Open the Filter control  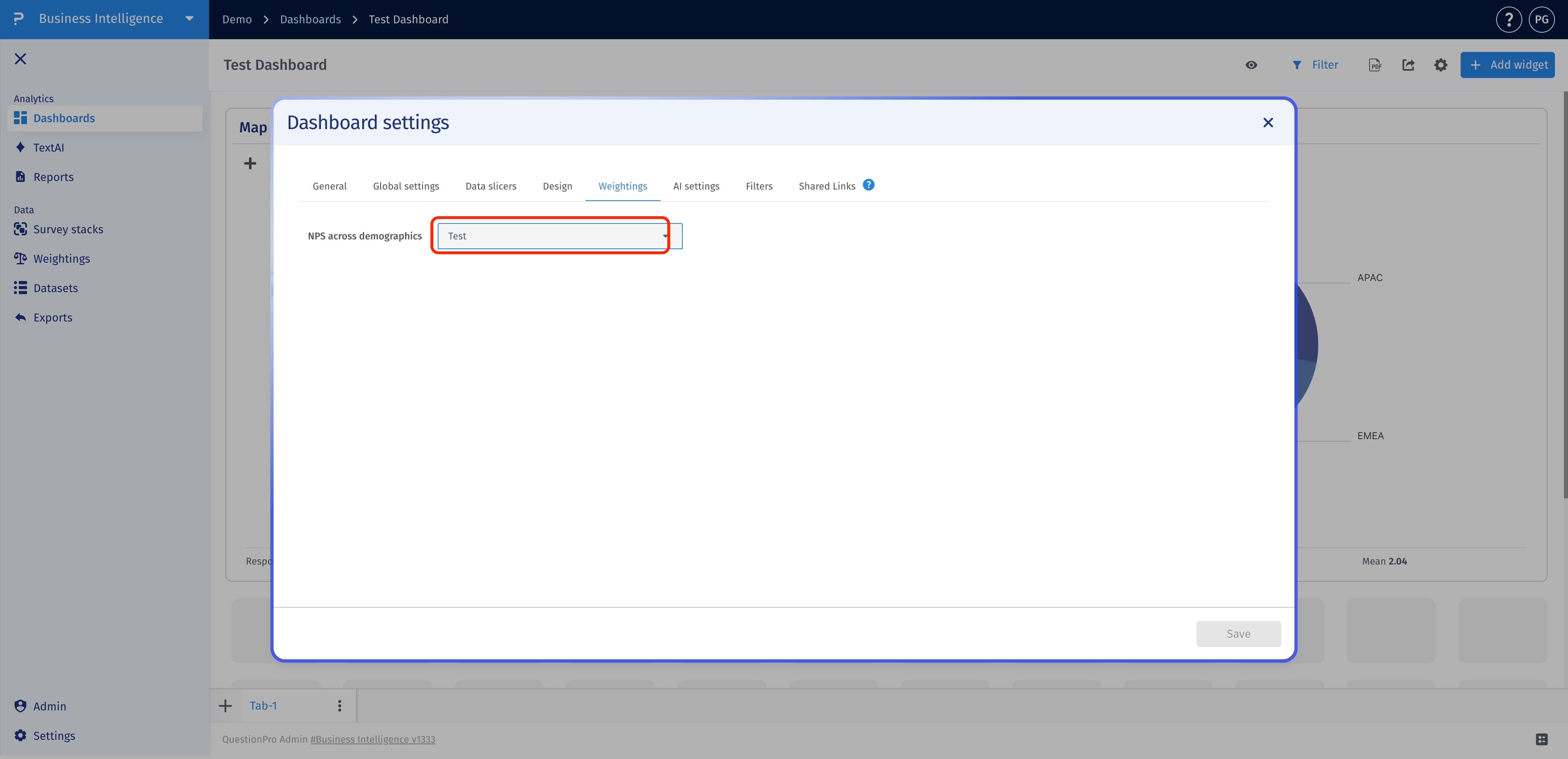coord(1315,65)
